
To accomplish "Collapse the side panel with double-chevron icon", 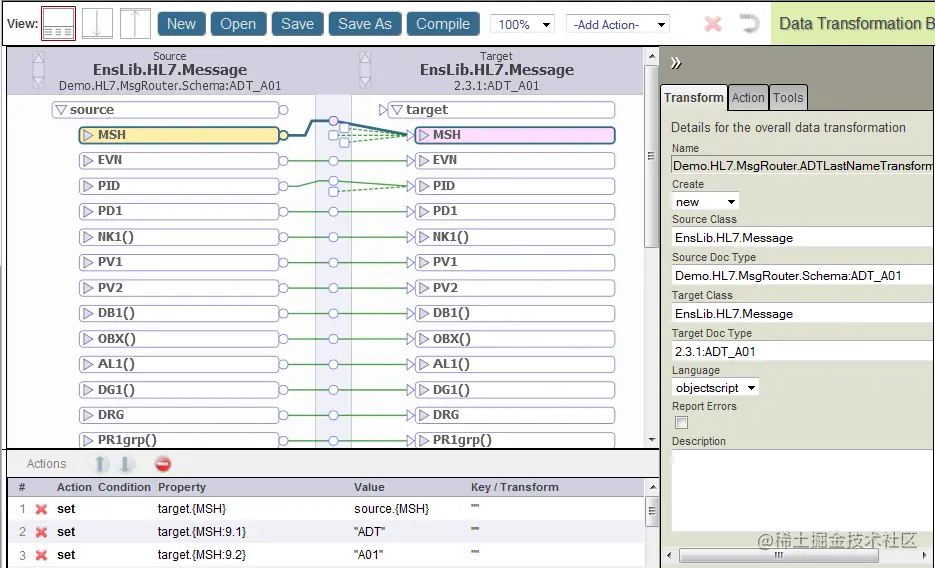I will pos(676,63).
